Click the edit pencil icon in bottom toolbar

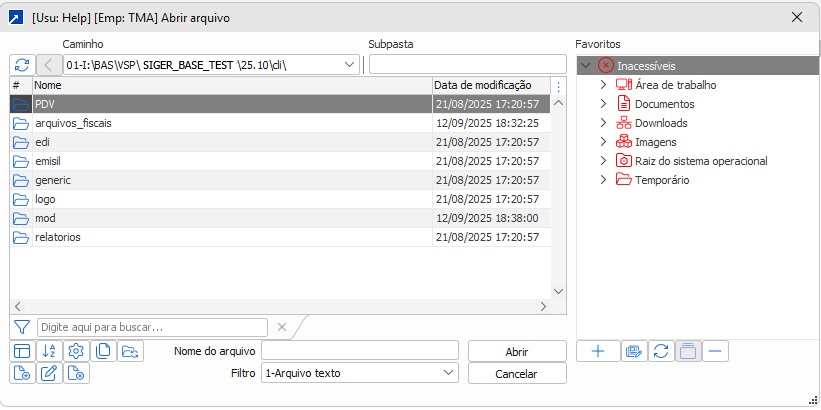[49, 374]
